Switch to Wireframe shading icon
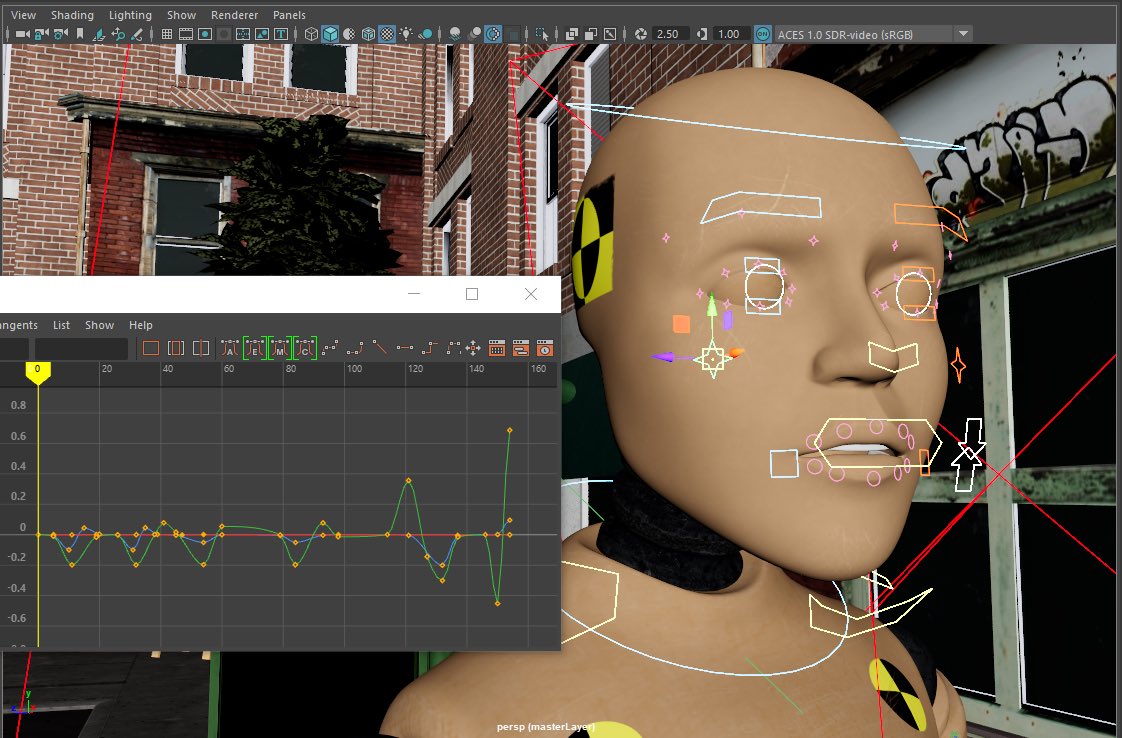 [311, 34]
